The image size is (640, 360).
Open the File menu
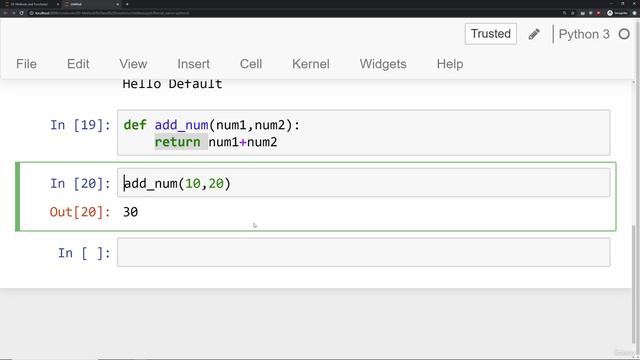pos(27,64)
